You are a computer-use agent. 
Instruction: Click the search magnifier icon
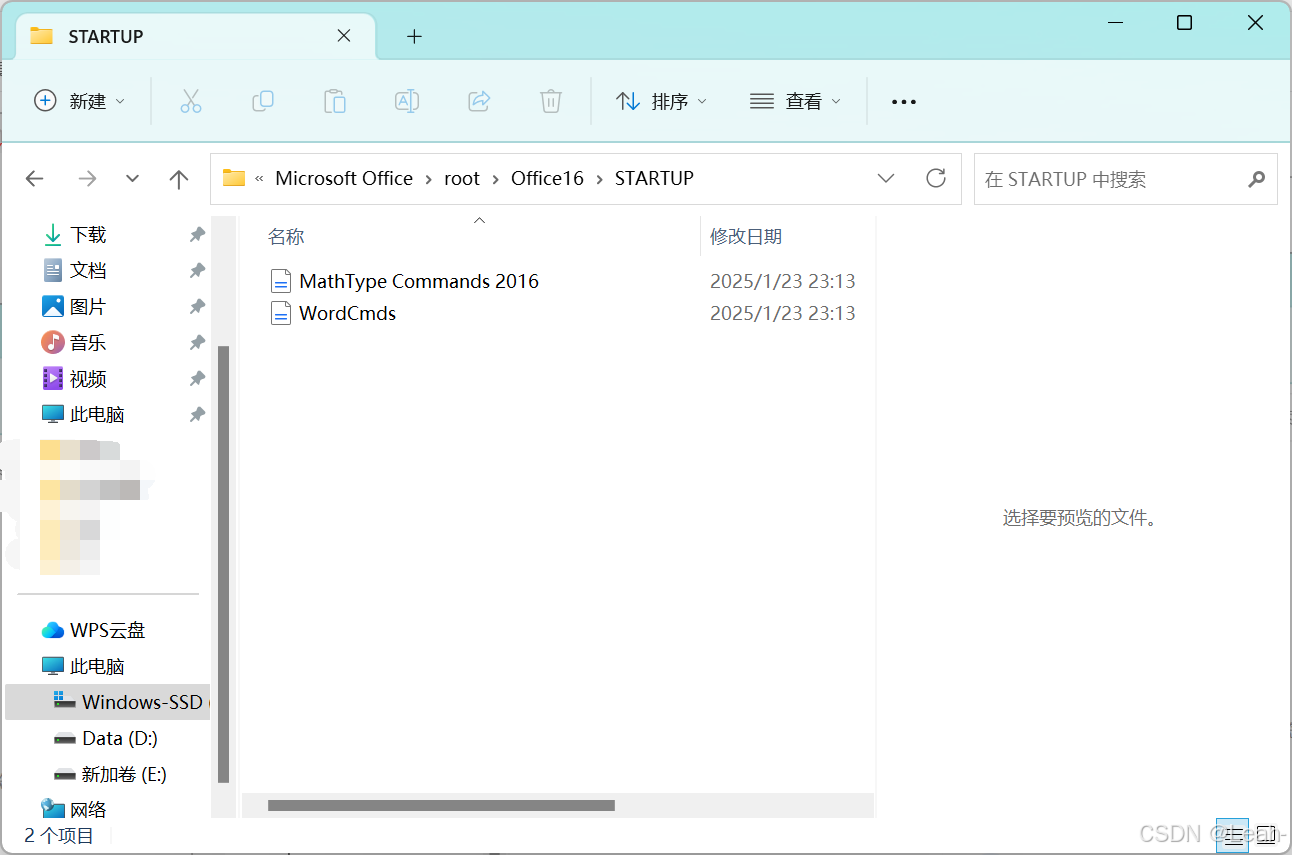1257,179
